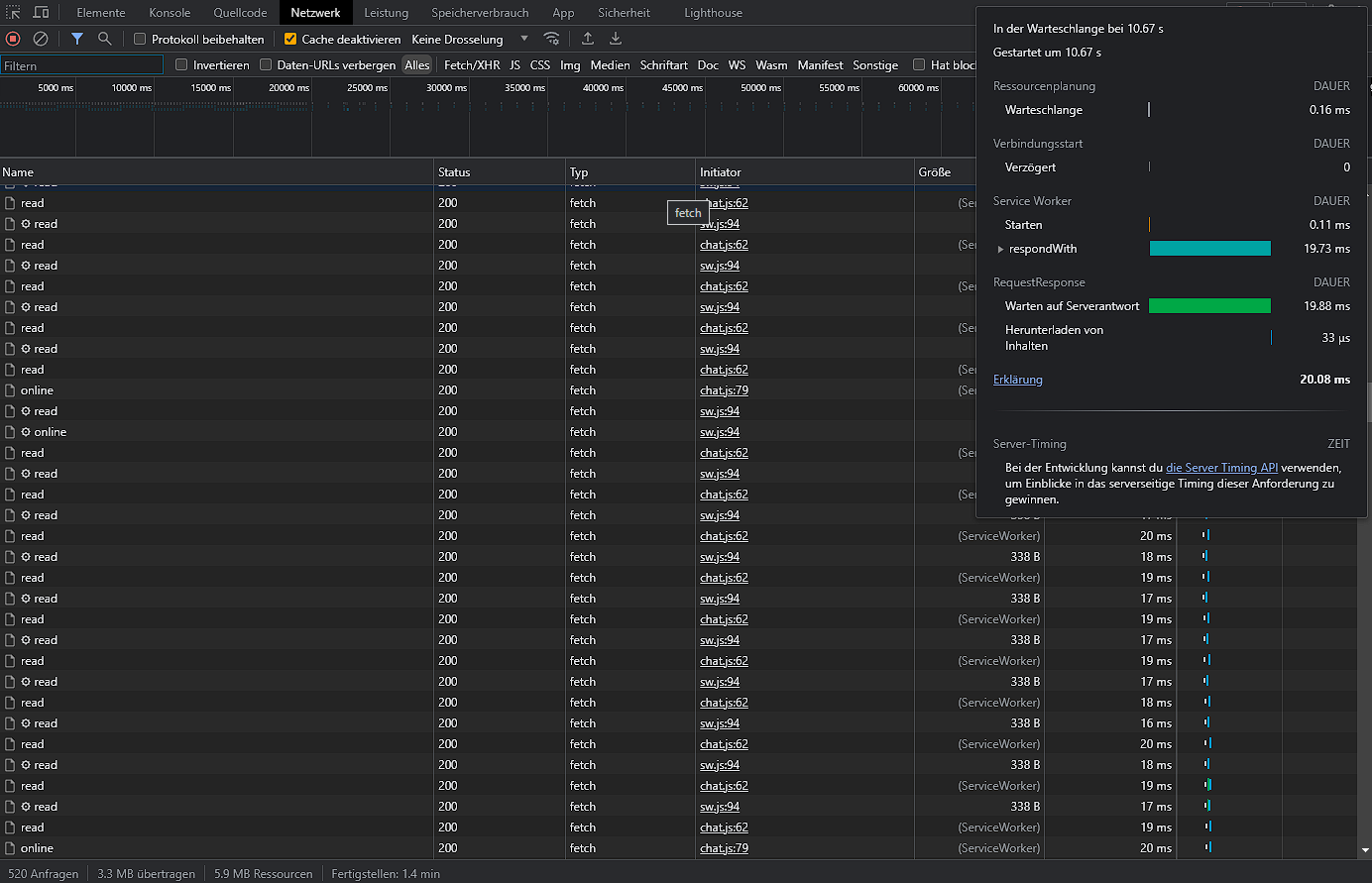This screenshot has height=883, width=1372.
Task: Stop recording the network log
Action: [13, 39]
